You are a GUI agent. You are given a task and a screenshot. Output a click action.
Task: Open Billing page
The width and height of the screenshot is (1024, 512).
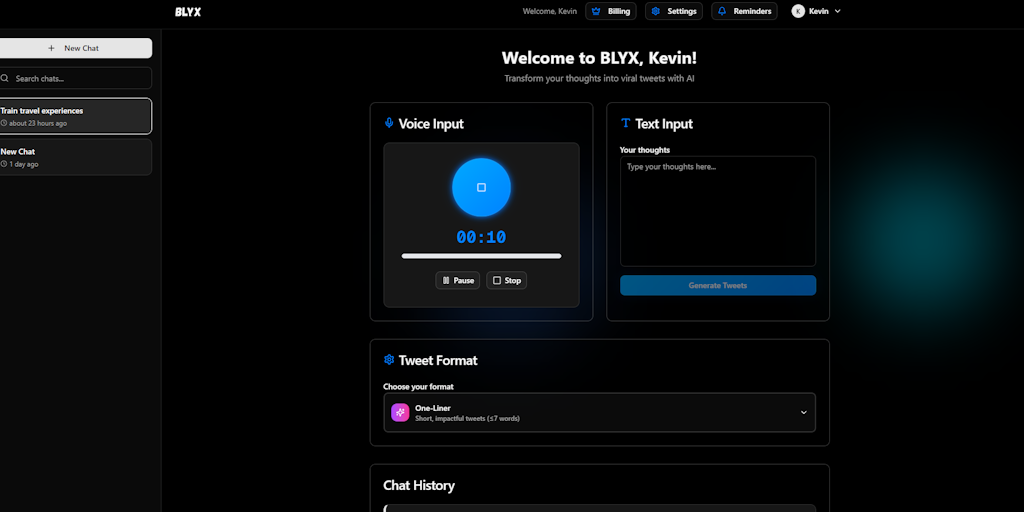(611, 11)
